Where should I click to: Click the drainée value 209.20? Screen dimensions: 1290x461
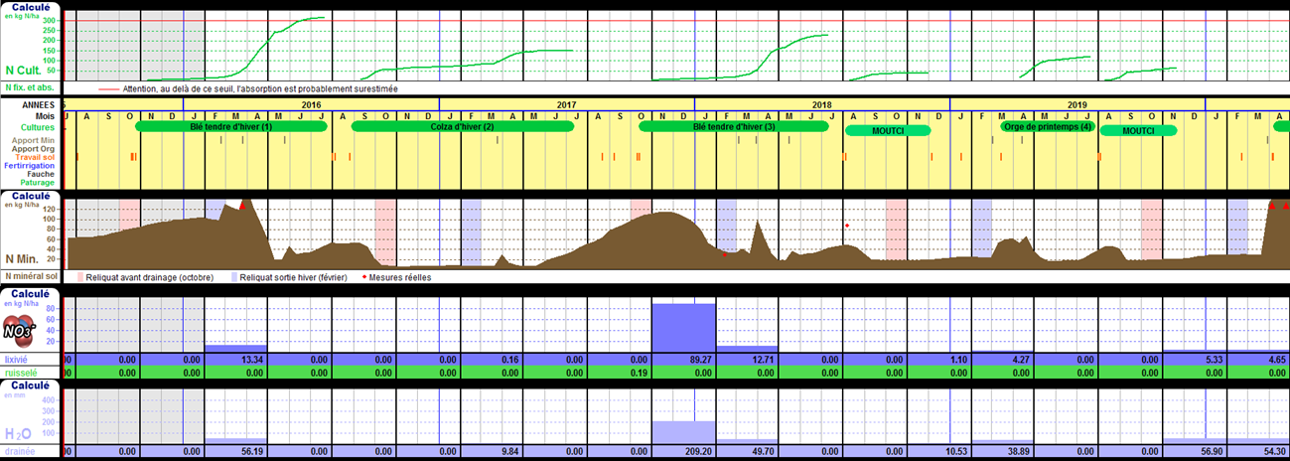[x=699, y=452]
